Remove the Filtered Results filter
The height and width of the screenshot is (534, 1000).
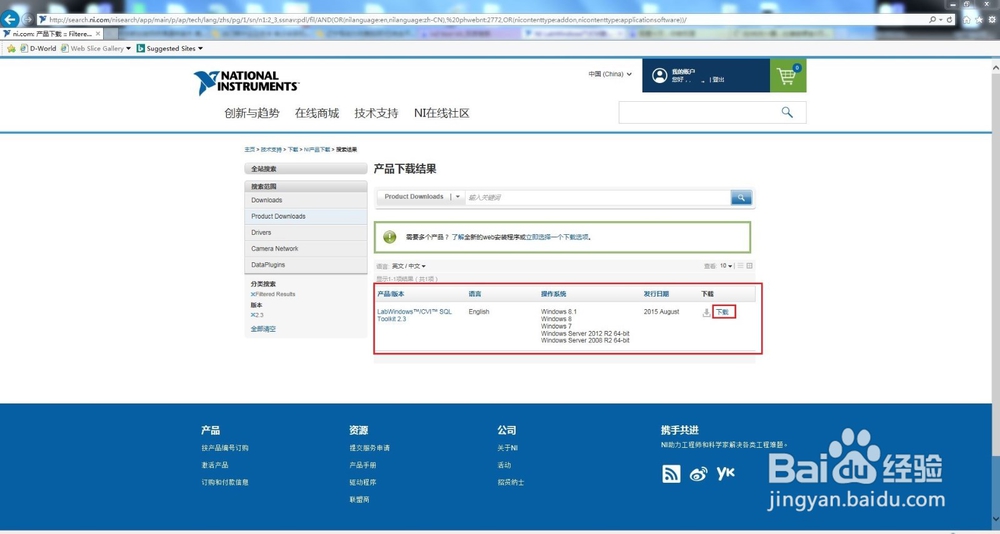253,294
